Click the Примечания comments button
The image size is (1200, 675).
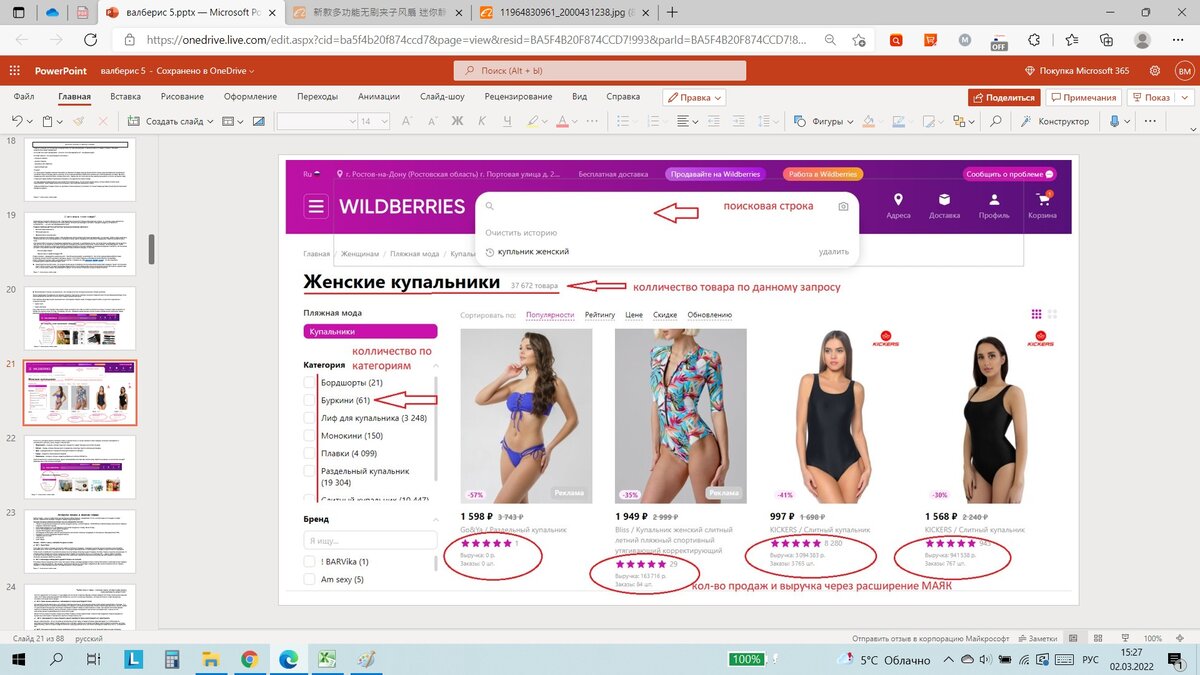point(1083,97)
